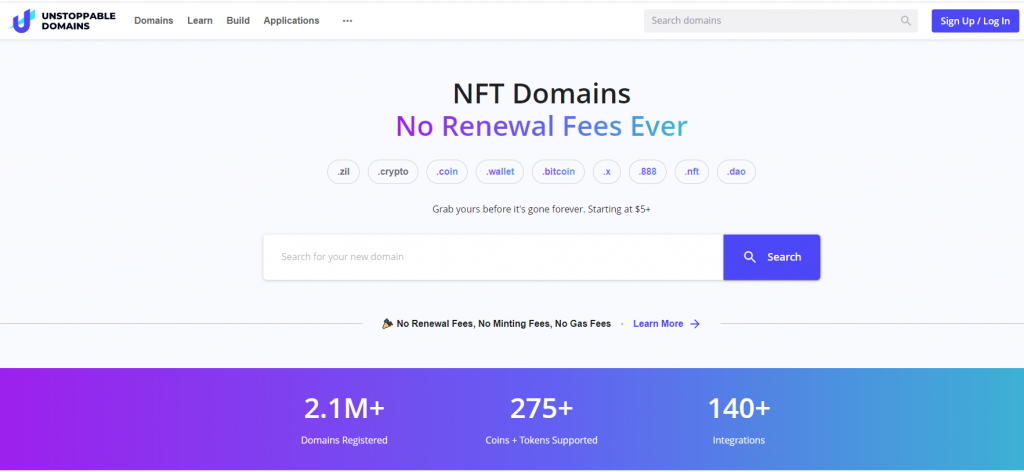Click the Sign Up / Log In button
This screenshot has height=472, width=1024.
[x=975, y=21]
